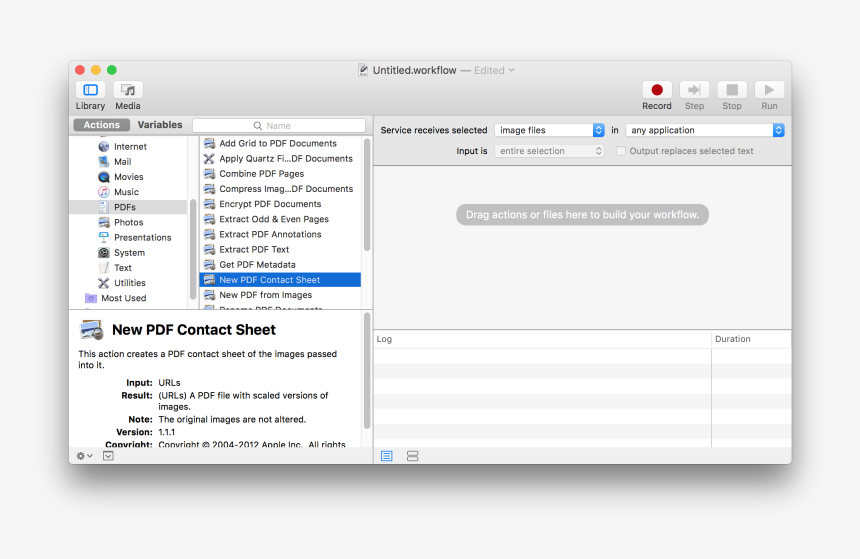Viewport: 860px width, 559px height.
Task: Show the variables list view icon
Action: pos(412,456)
